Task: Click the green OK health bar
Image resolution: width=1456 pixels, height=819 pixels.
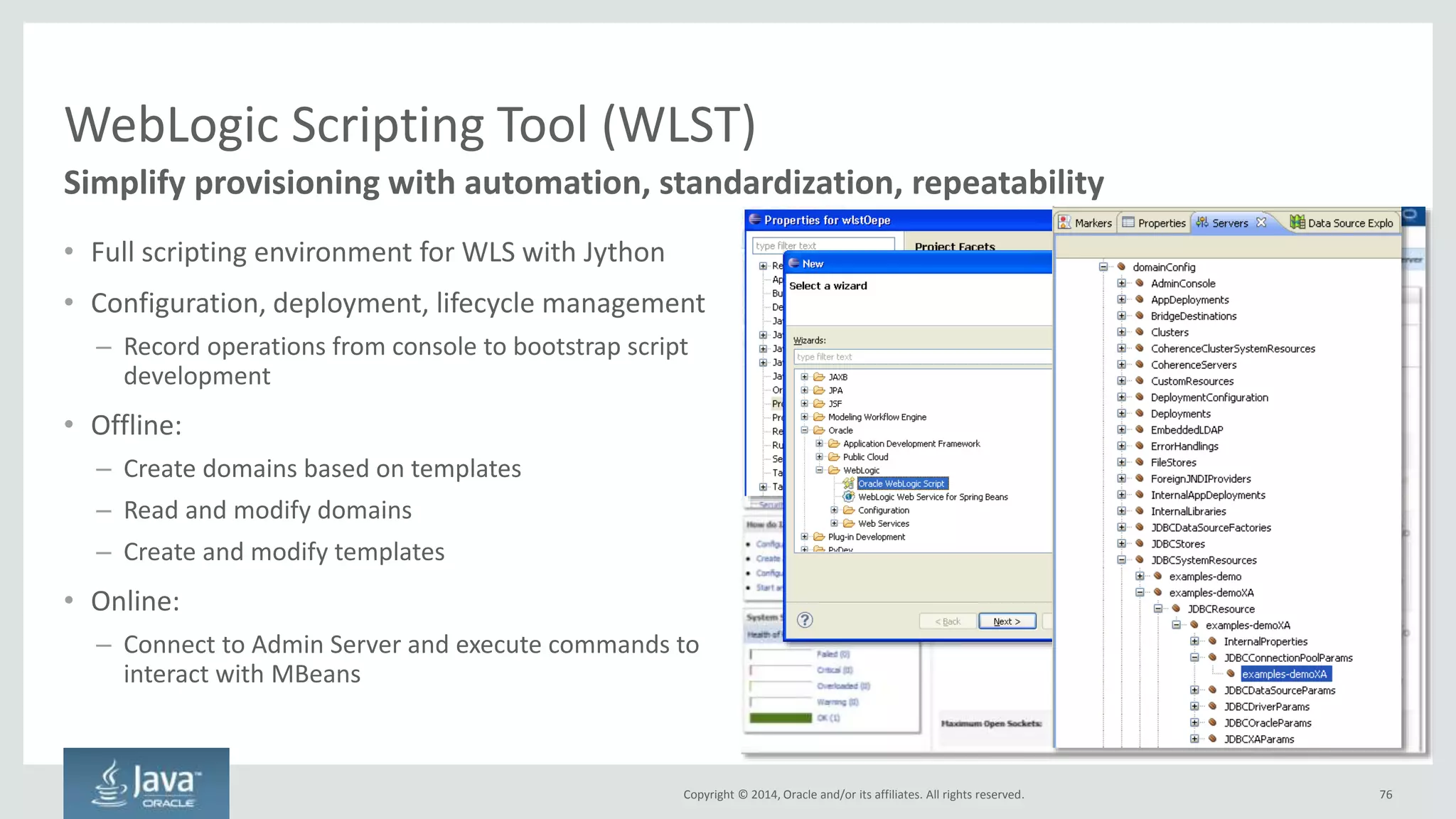Action: [781, 718]
